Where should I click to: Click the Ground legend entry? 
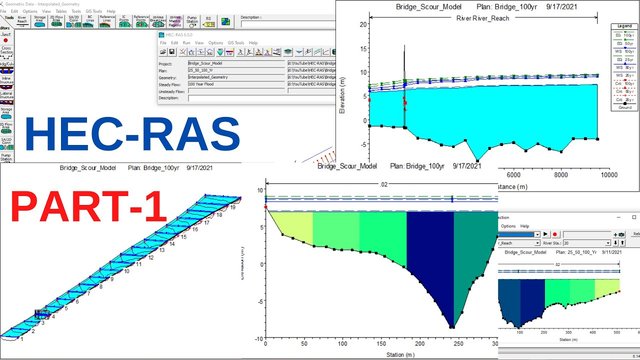tap(624, 106)
